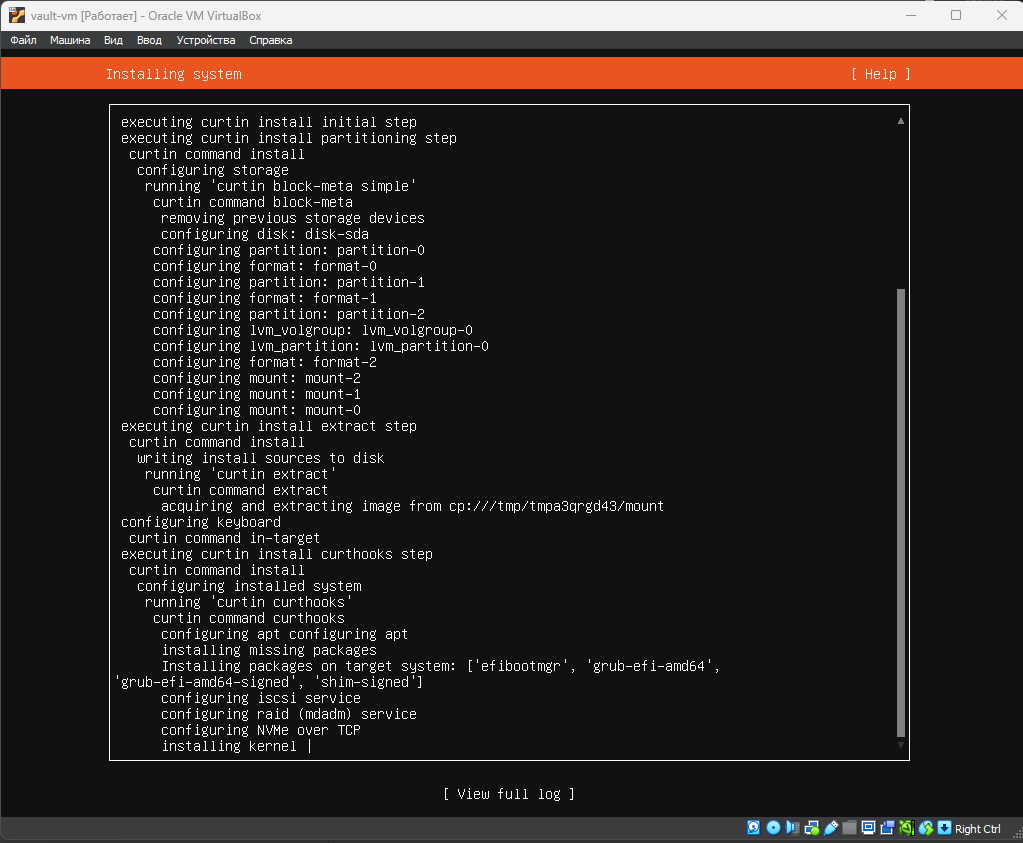1023x843 pixels.
Task: Click the Right Ctrl host key label
Action: coord(977,829)
